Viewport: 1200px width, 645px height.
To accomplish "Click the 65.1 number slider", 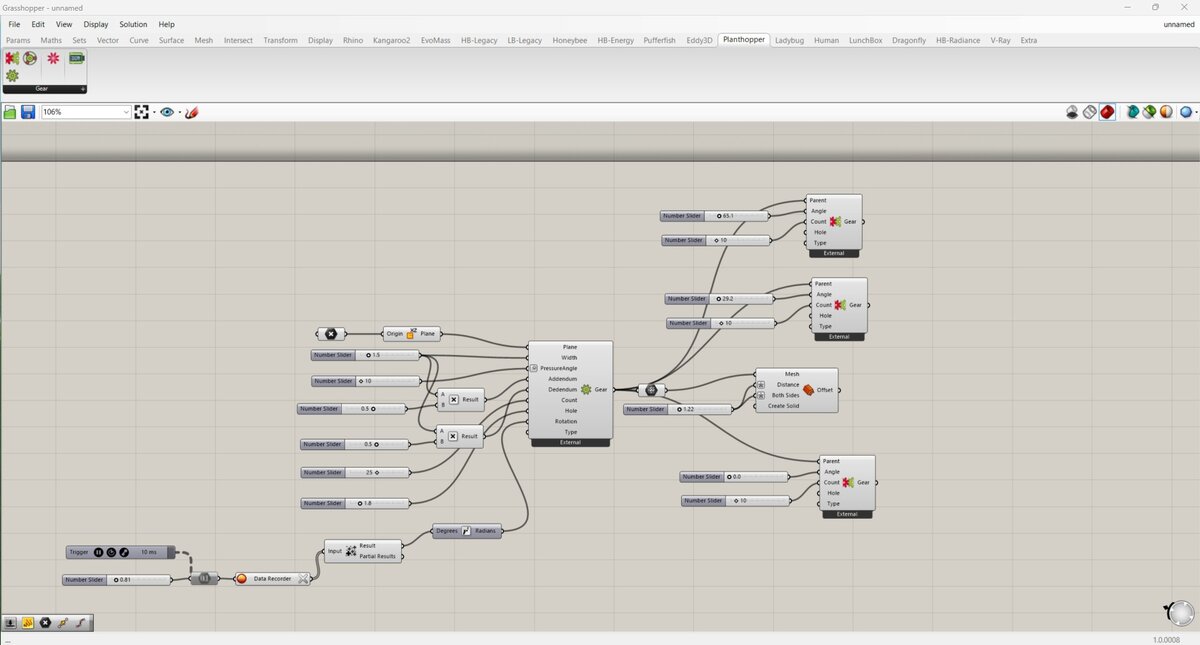I will tap(715, 216).
